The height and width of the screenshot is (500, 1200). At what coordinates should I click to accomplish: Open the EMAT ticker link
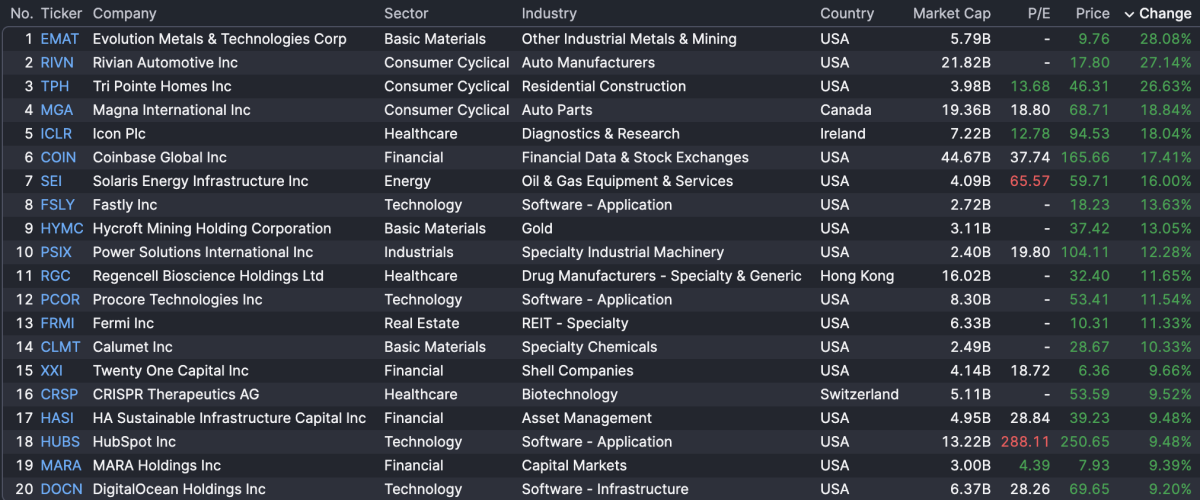click(59, 39)
